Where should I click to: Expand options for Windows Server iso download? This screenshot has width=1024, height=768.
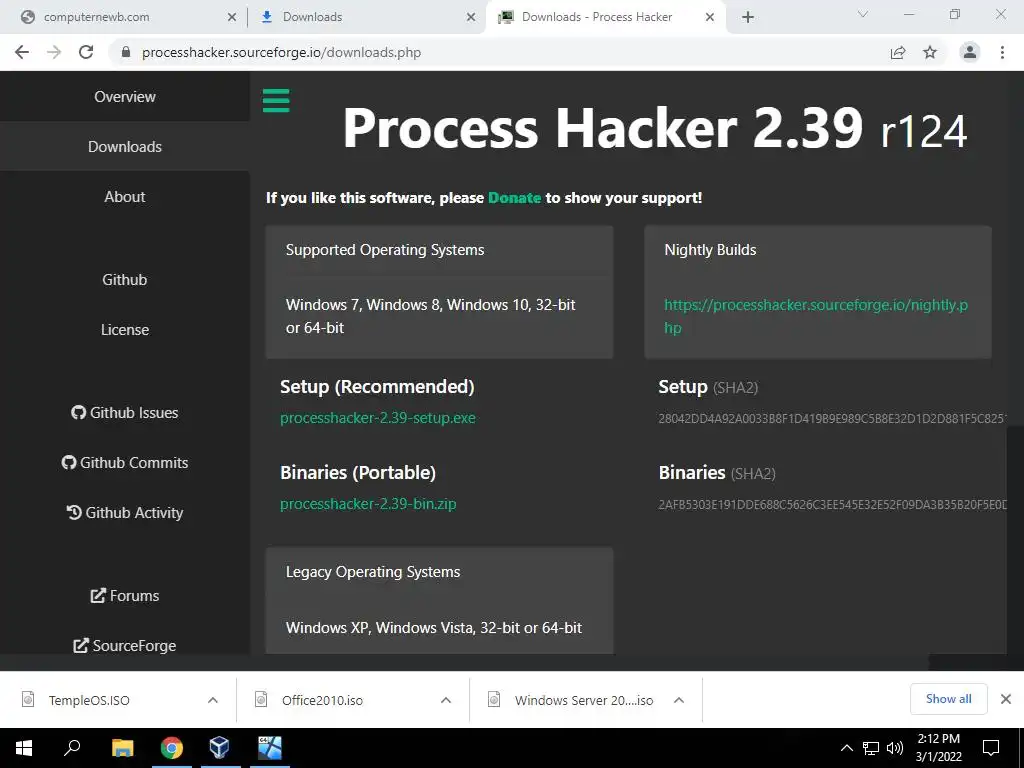pos(679,700)
